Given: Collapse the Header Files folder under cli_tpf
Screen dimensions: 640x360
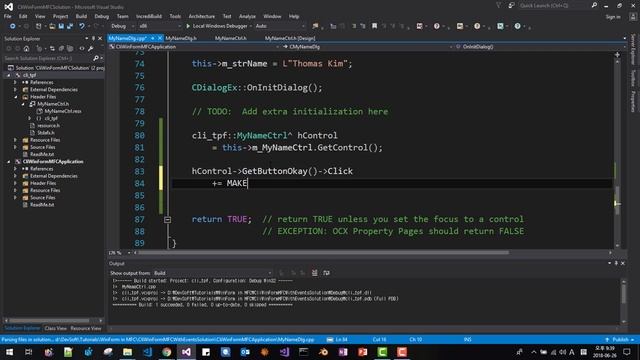Looking at the screenshot, I should click(16, 97).
